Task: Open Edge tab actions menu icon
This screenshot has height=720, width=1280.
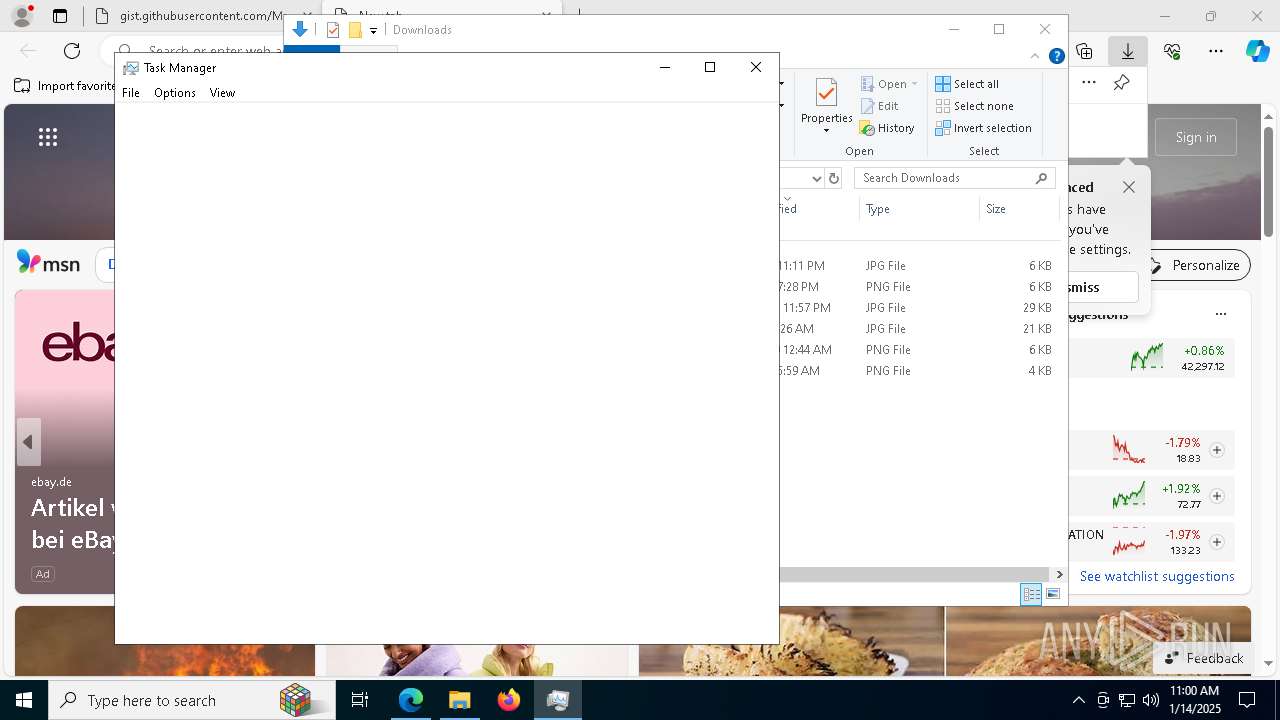Action: [60, 16]
